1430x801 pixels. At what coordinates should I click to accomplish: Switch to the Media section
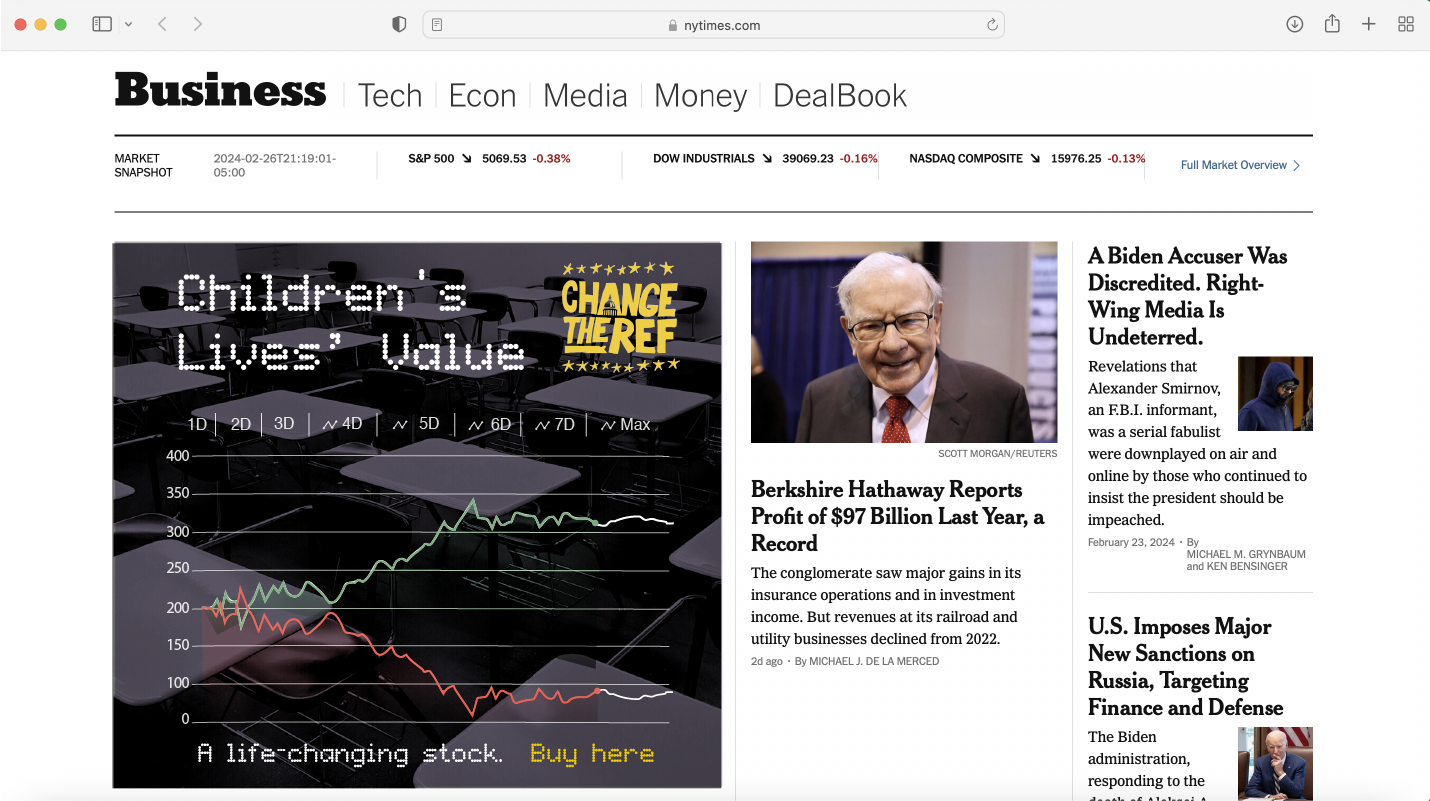[x=585, y=96]
